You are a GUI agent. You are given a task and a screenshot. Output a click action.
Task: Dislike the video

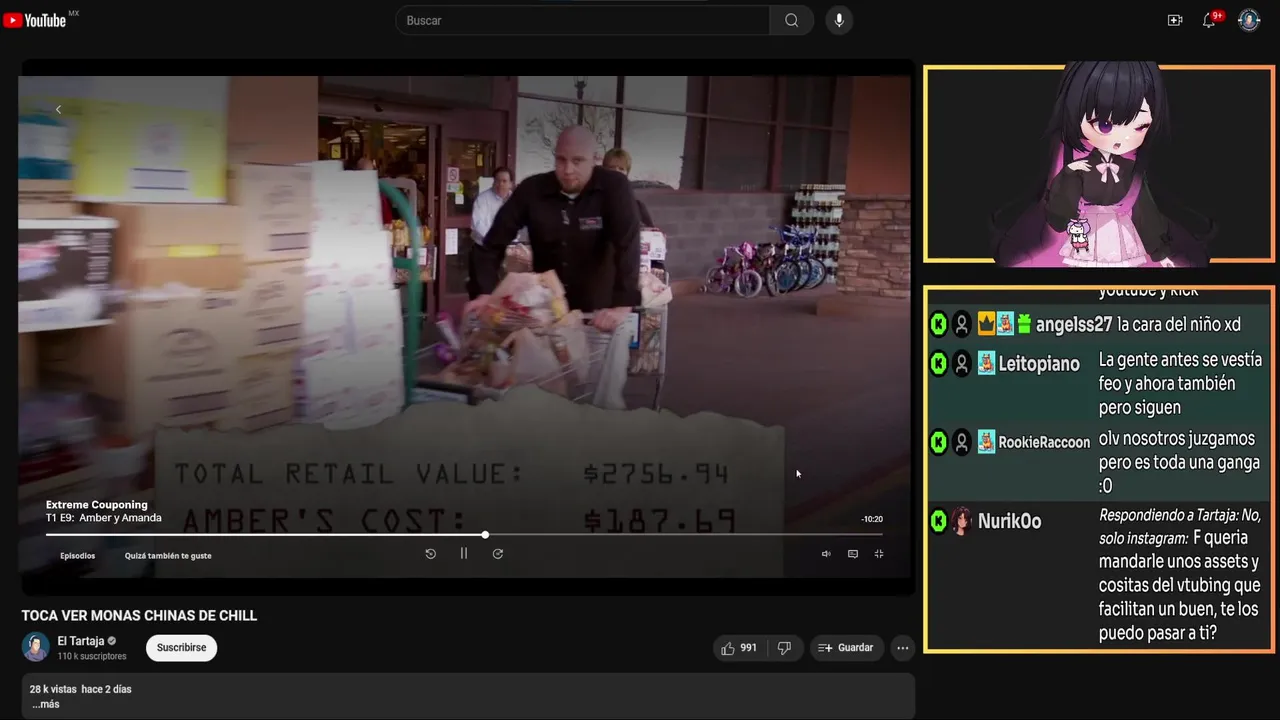click(x=784, y=648)
